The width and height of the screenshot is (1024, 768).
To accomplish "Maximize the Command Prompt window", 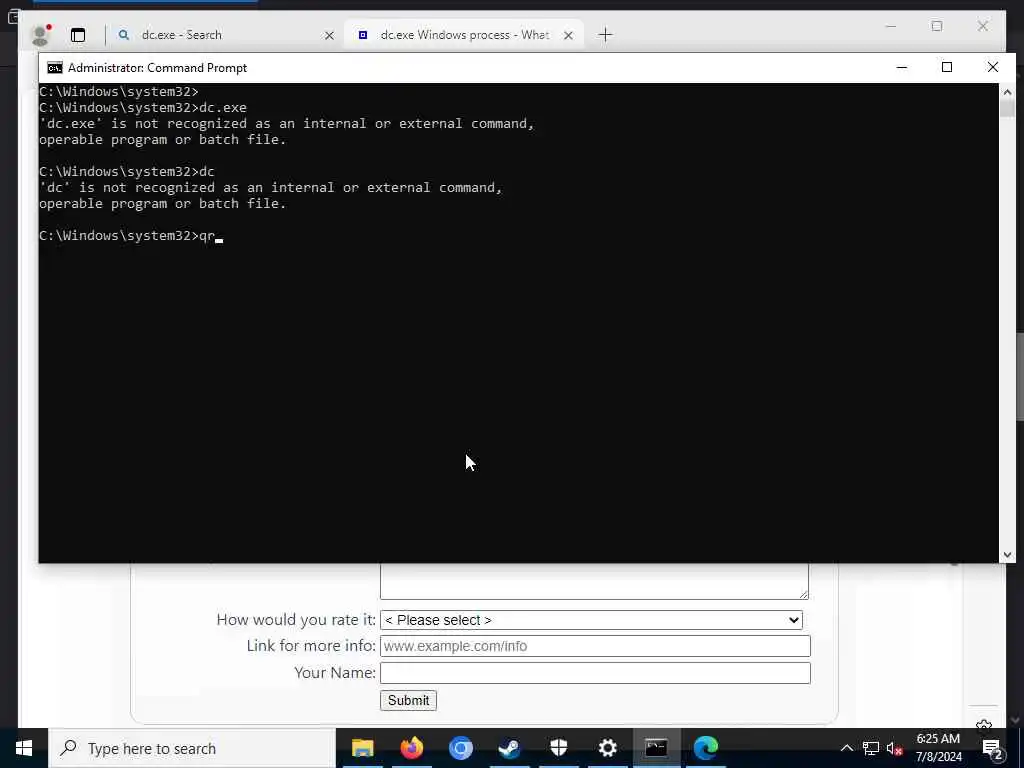I will coord(947,67).
